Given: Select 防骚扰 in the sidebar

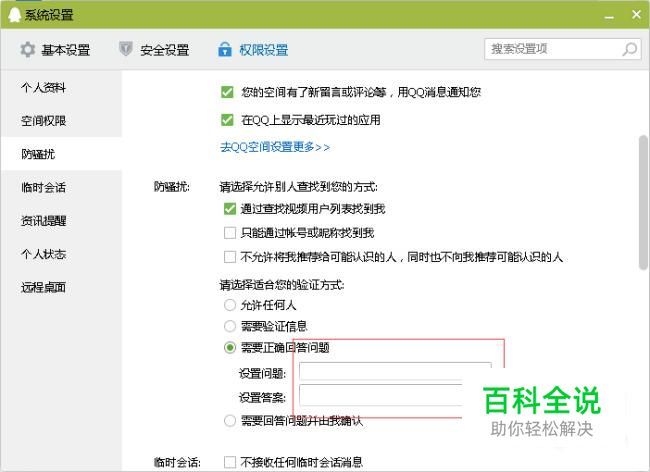Looking at the screenshot, I should coord(61,154).
